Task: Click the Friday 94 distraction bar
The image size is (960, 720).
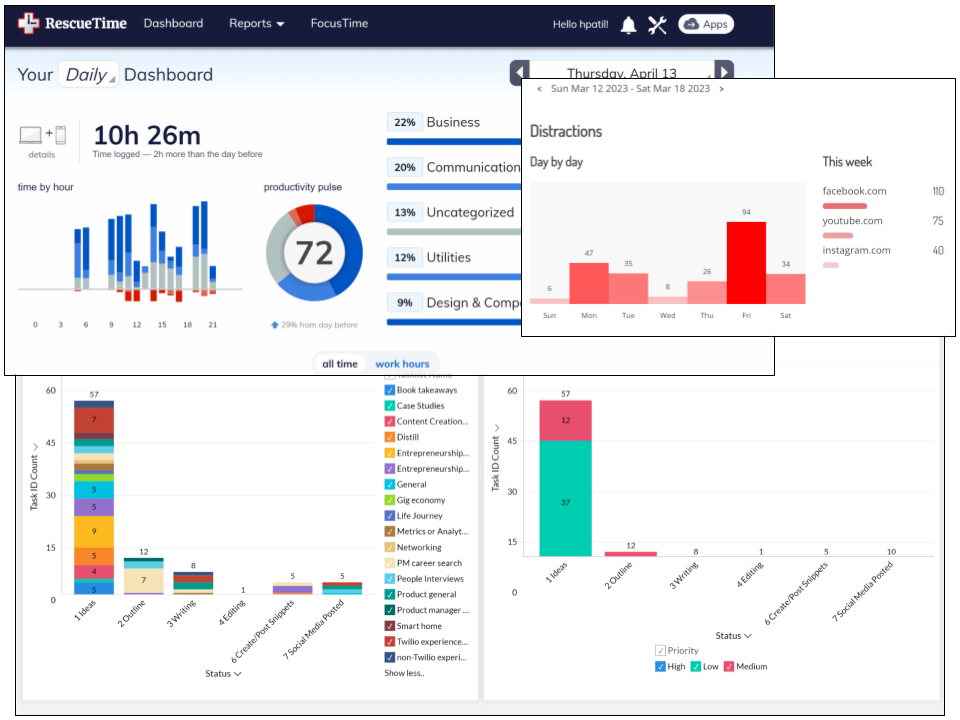Action: click(x=746, y=263)
